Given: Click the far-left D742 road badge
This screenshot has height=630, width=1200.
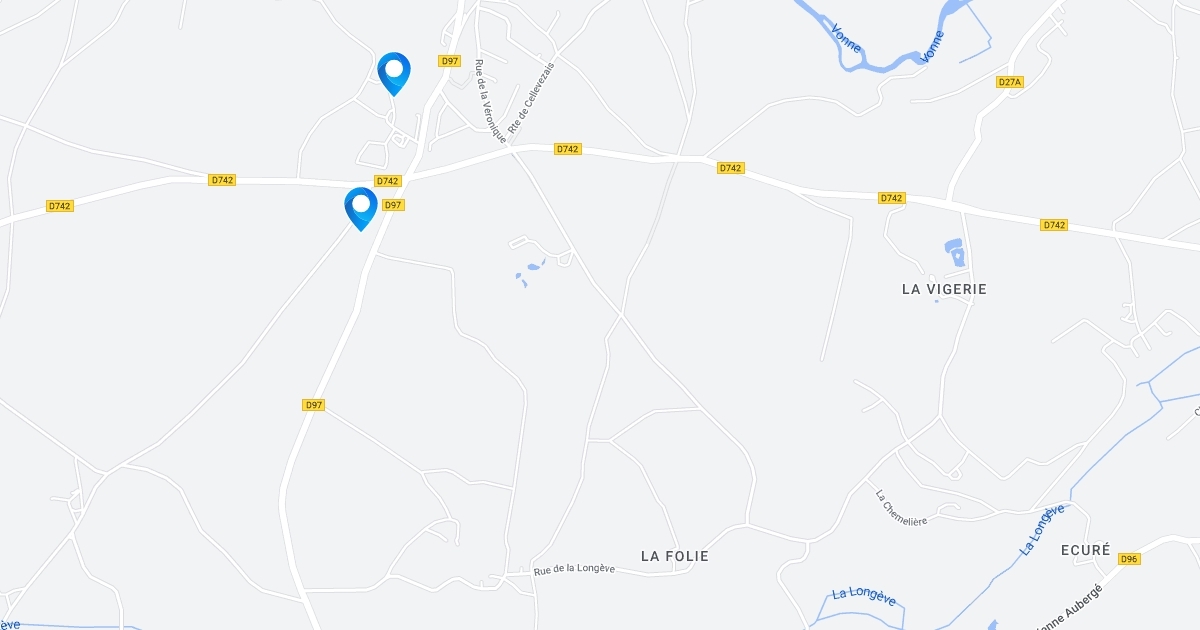Looking at the screenshot, I should click(x=60, y=206).
